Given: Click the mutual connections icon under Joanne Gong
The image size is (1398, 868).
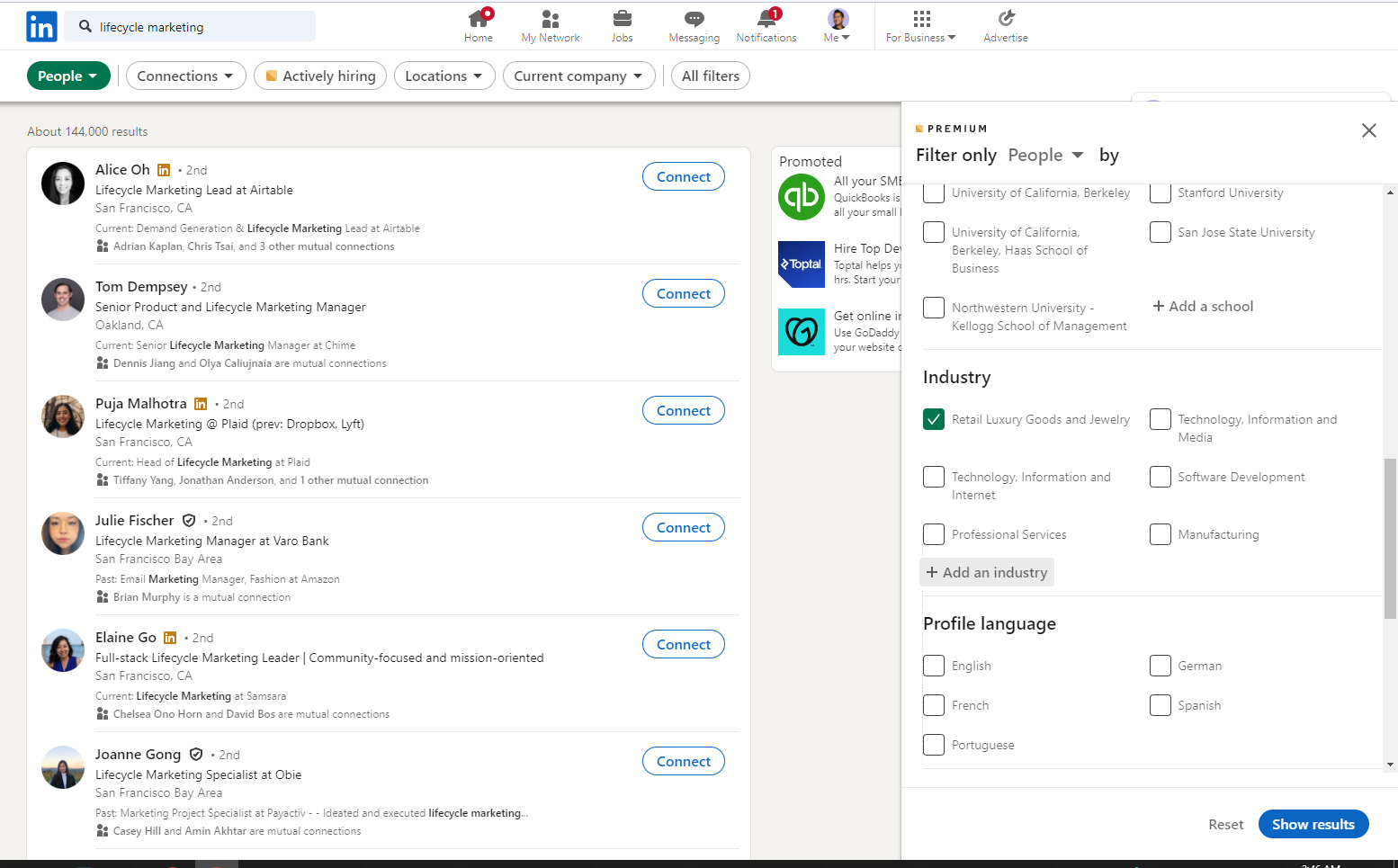Looking at the screenshot, I should [x=103, y=831].
